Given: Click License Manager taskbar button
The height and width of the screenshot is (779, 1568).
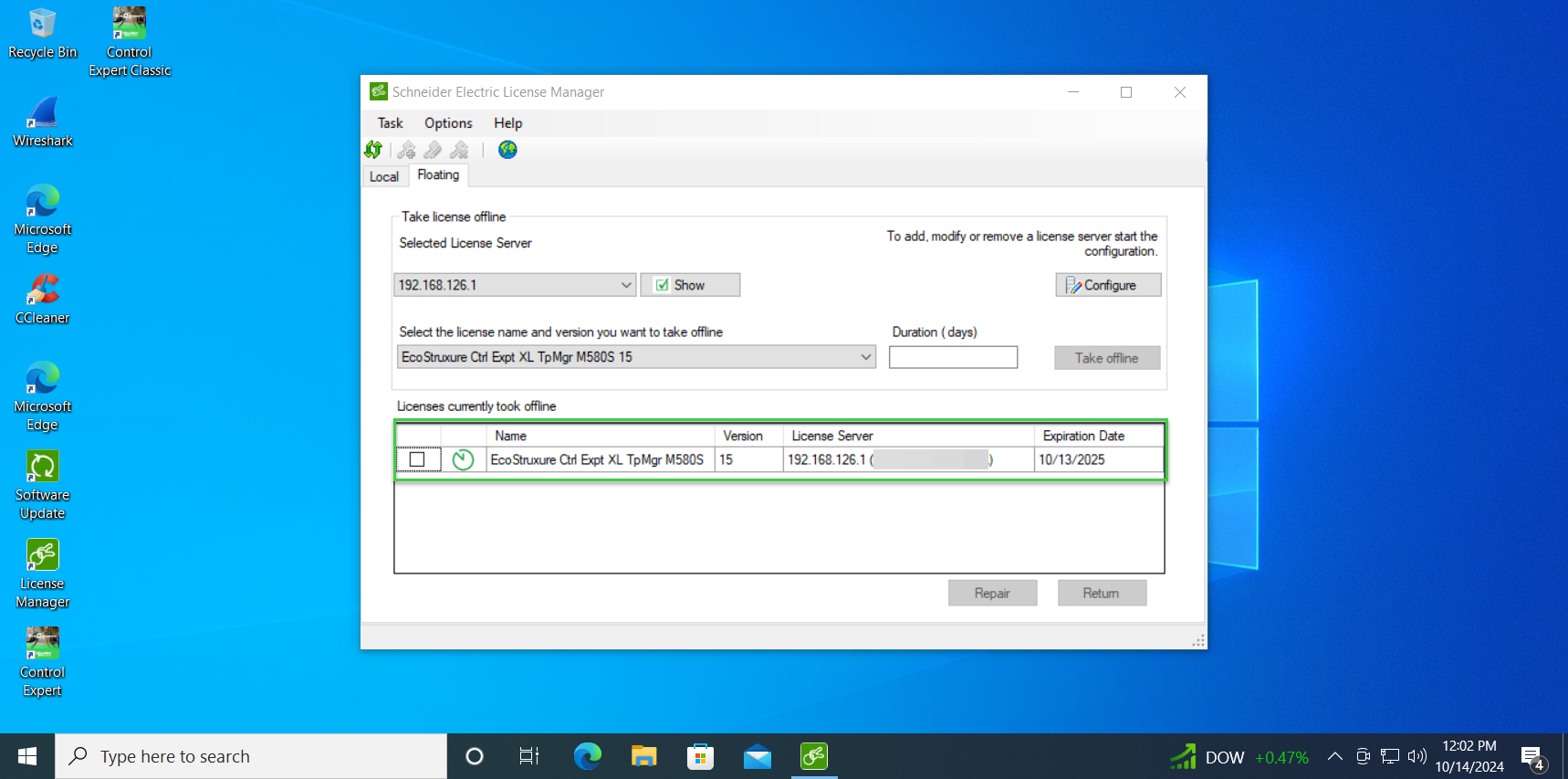Looking at the screenshot, I should coord(814,756).
